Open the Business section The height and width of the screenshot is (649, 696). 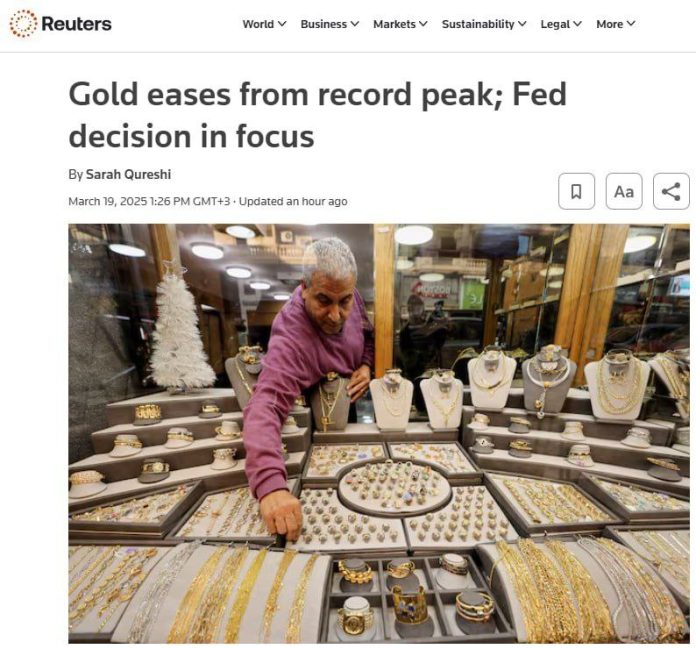pos(324,24)
